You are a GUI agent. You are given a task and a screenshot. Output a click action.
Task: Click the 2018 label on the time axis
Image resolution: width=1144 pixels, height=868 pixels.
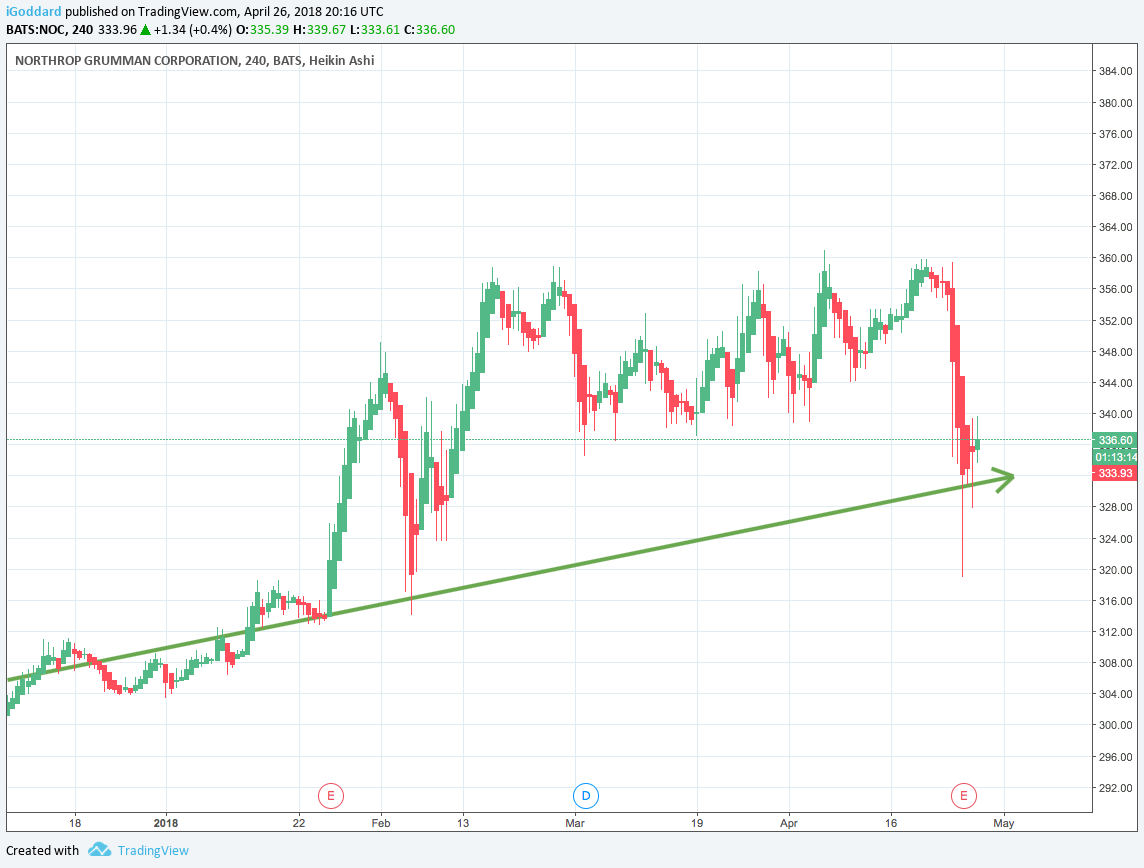coord(166,823)
